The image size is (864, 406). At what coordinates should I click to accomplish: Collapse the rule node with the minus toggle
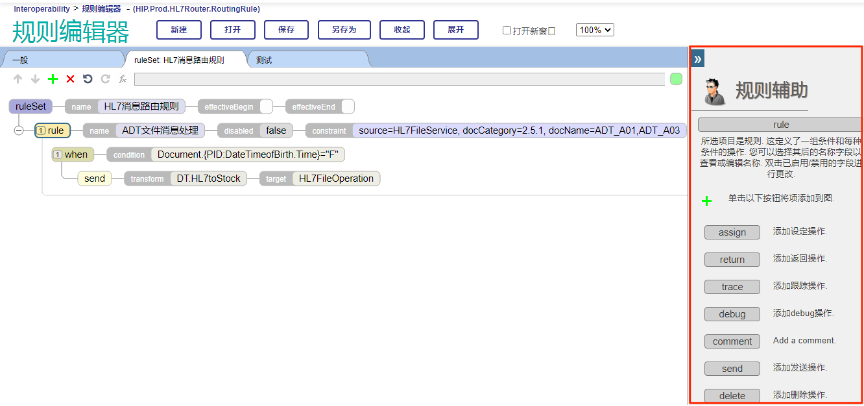19,130
